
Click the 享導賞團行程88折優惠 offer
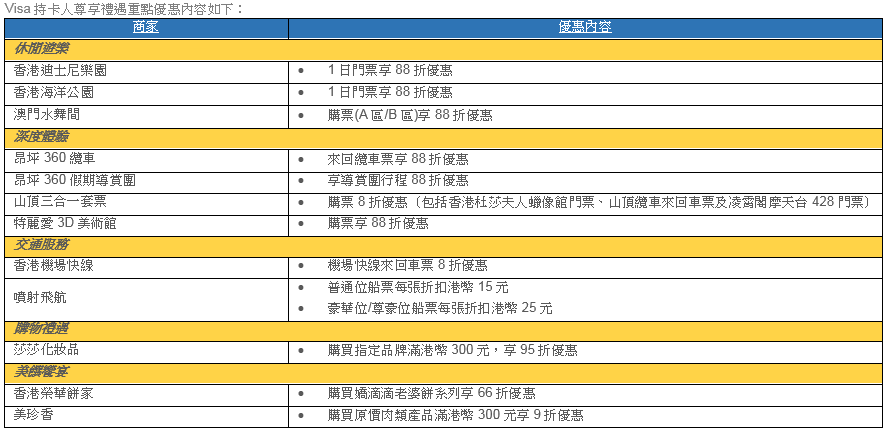(398, 181)
